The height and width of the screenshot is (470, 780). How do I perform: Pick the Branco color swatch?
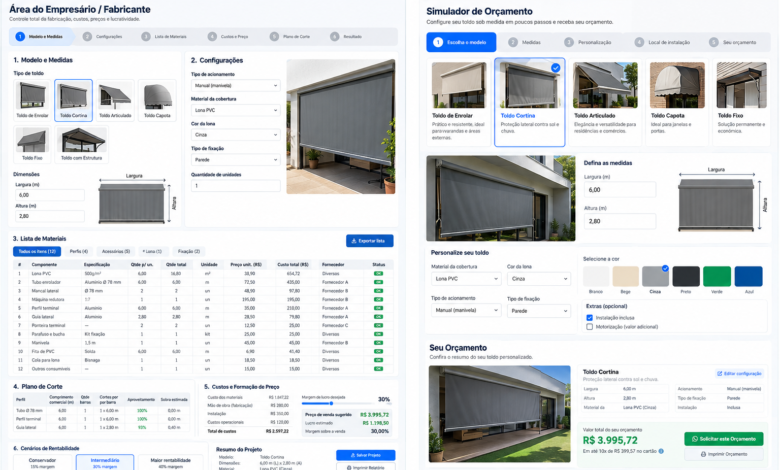pos(596,277)
